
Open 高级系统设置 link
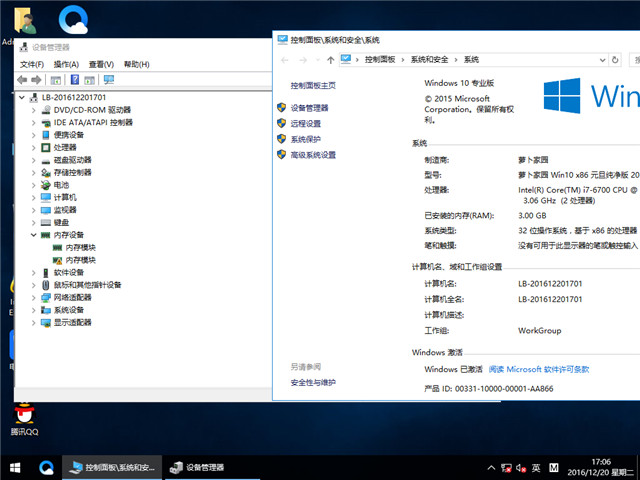pos(313,155)
